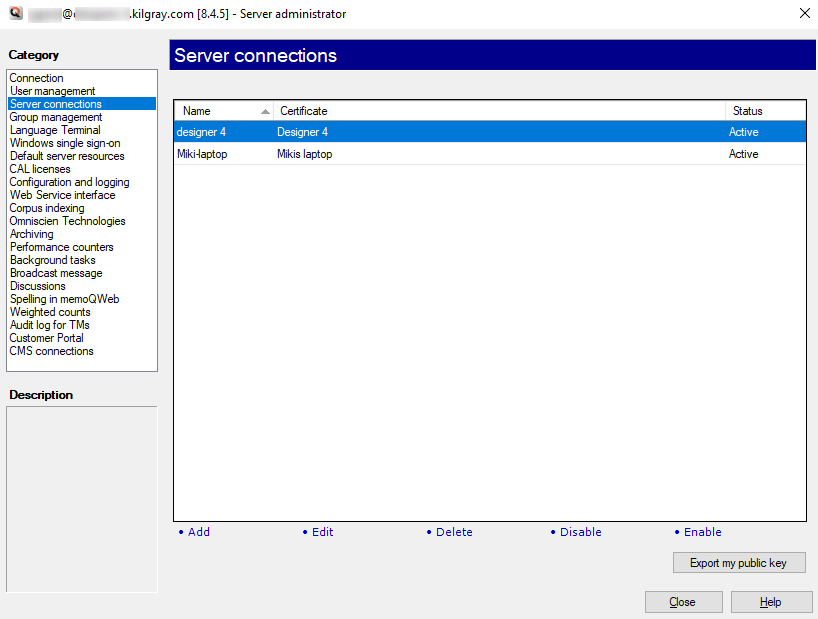View the Corpus indexing options
Screen dimensions: 818x619
(x=45, y=207)
